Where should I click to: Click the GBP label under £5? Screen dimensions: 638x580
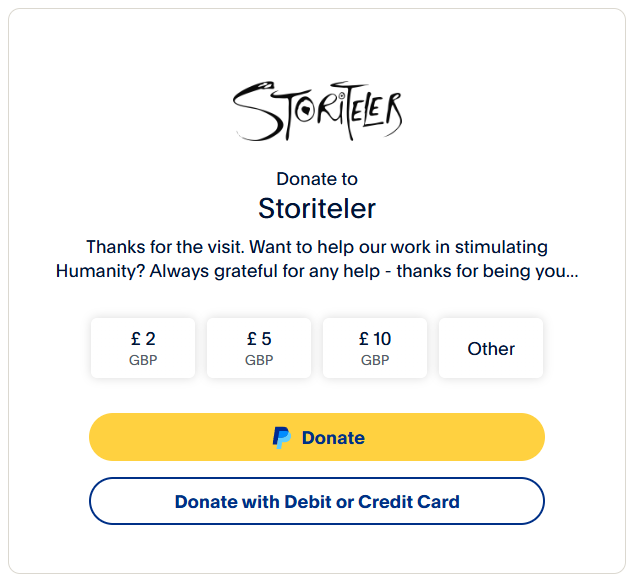[259, 361]
